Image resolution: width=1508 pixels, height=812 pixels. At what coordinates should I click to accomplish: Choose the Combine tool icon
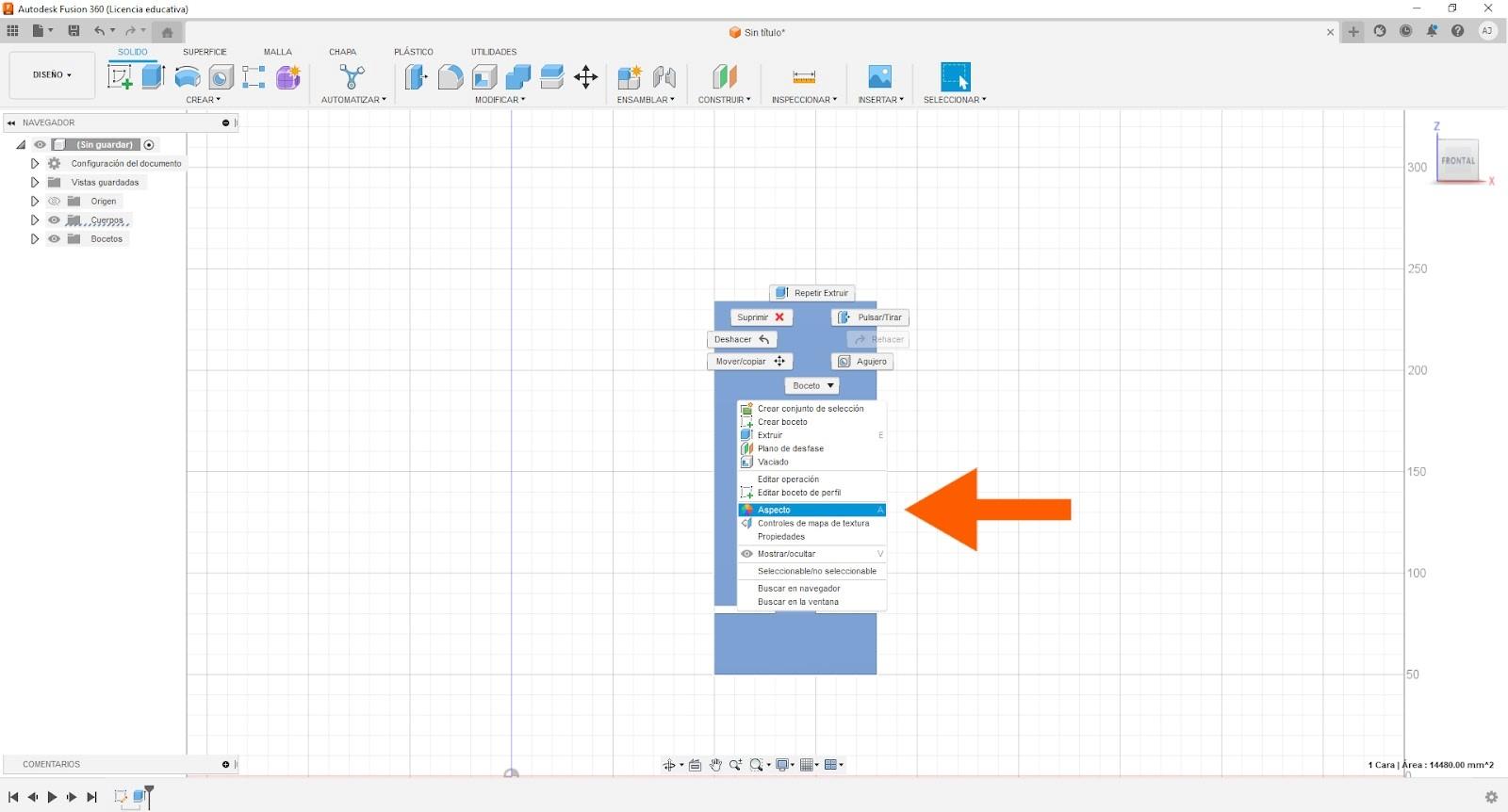pos(518,77)
